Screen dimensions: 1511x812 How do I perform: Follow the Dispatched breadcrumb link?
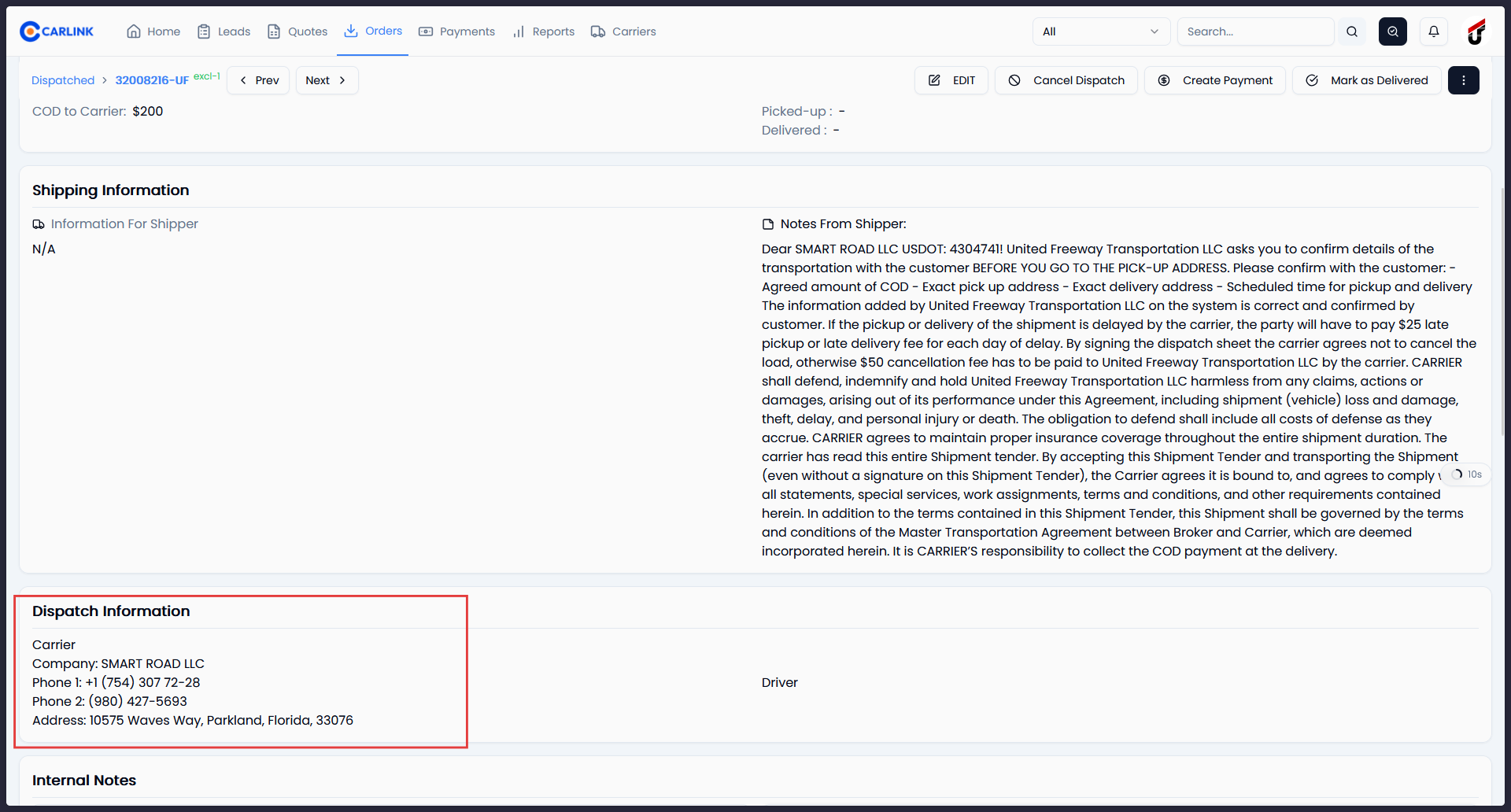click(x=63, y=80)
